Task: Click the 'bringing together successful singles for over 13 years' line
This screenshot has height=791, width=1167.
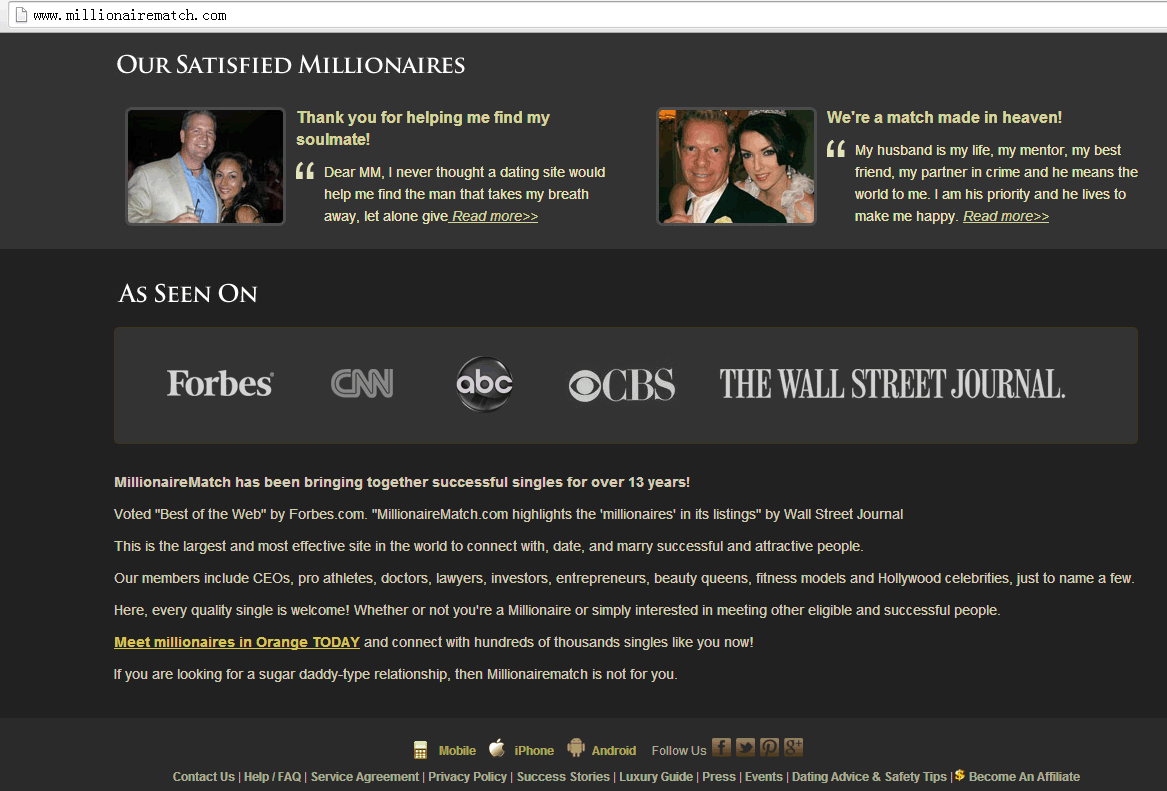Action: point(402,482)
